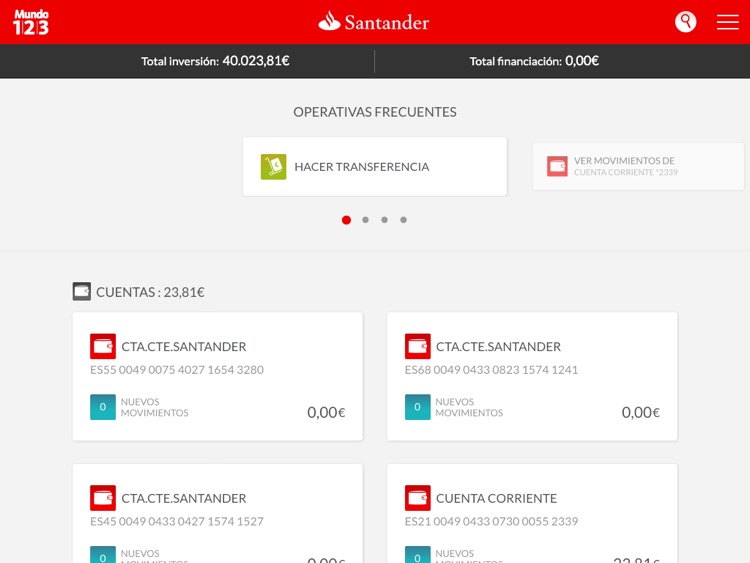The width and height of the screenshot is (750, 563).
Task: Go to the third carousel dot
Action: (x=385, y=220)
